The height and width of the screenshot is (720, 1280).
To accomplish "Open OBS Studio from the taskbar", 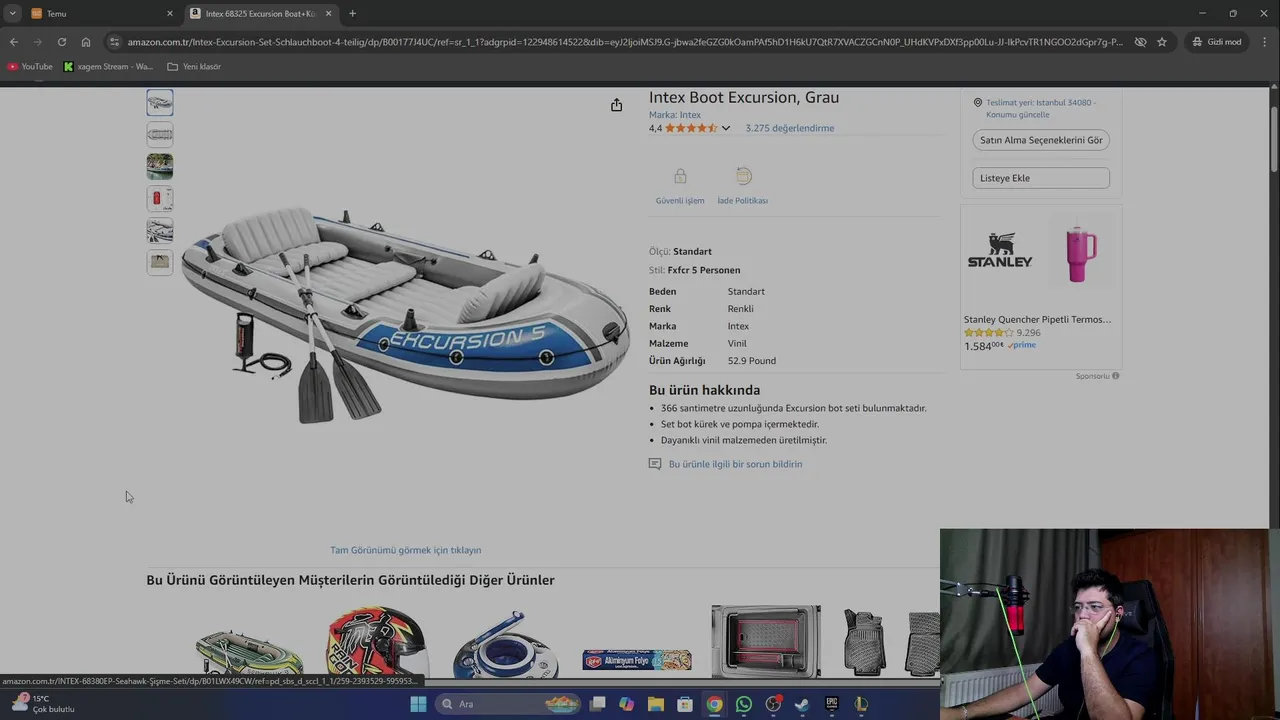I will 773,704.
